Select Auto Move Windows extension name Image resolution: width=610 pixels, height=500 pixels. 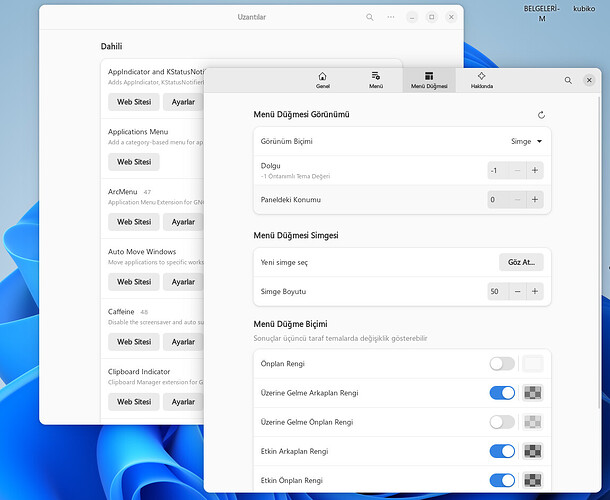(142, 252)
